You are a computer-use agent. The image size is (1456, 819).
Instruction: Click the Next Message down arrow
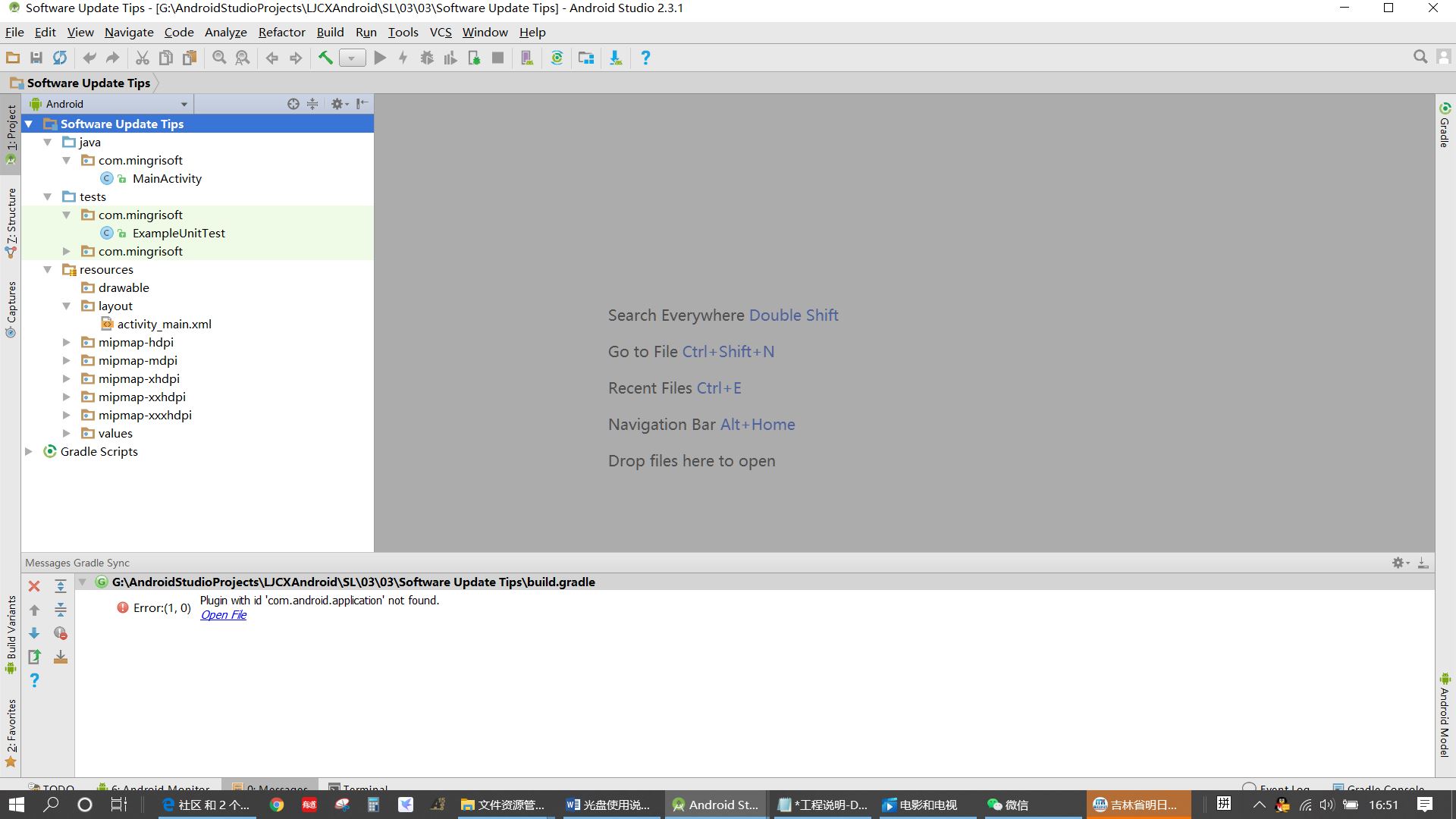[34, 633]
